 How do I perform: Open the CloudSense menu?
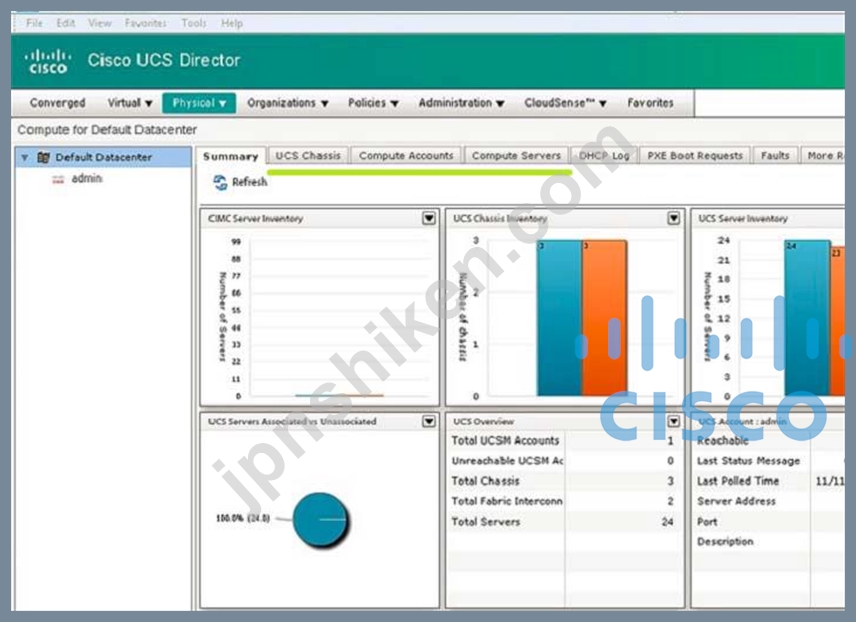[x=565, y=103]
